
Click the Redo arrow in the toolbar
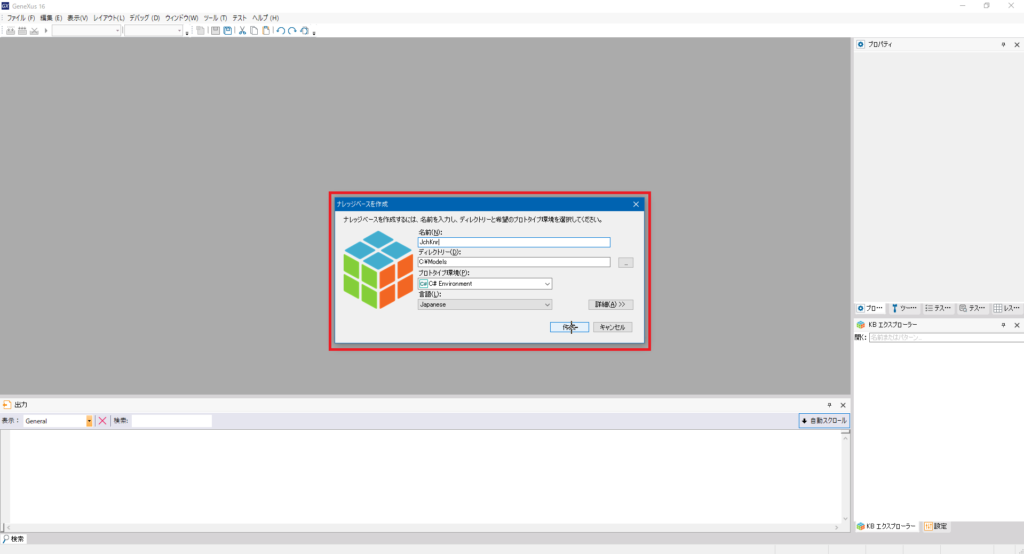point(292,31)
